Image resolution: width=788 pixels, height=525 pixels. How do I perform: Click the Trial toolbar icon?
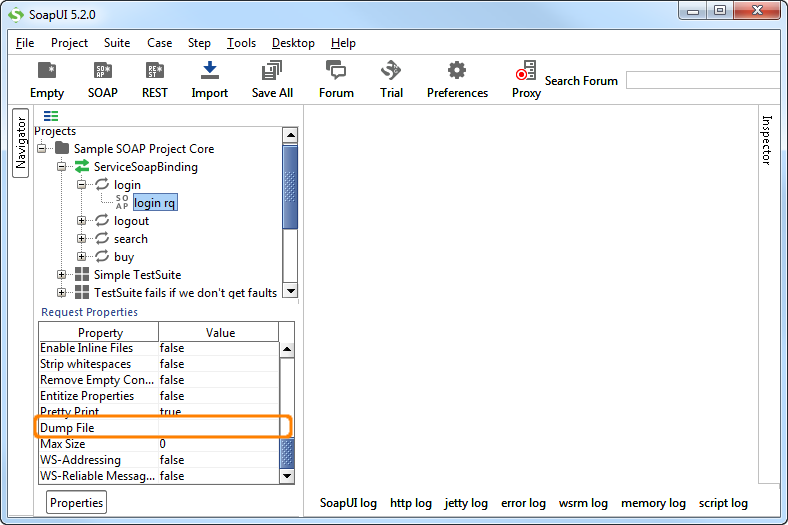click(391, 70)
